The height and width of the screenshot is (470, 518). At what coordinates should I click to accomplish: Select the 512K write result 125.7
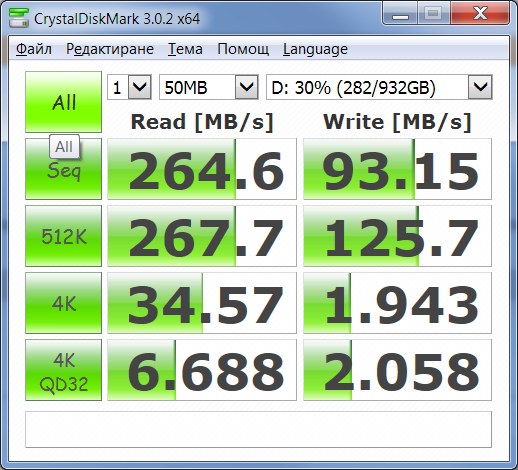397,236
